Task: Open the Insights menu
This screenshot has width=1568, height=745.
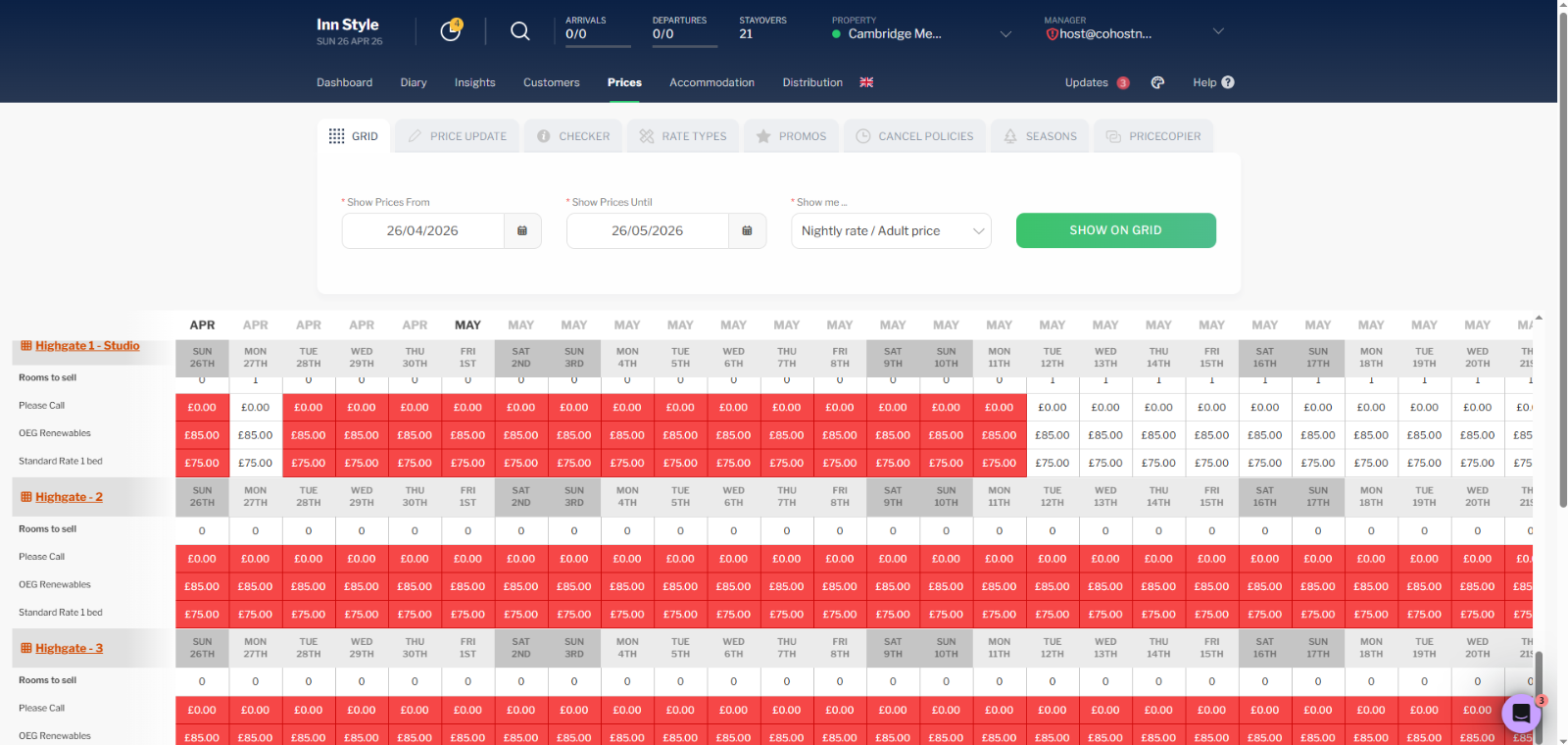Action: [x=474, y=82]
